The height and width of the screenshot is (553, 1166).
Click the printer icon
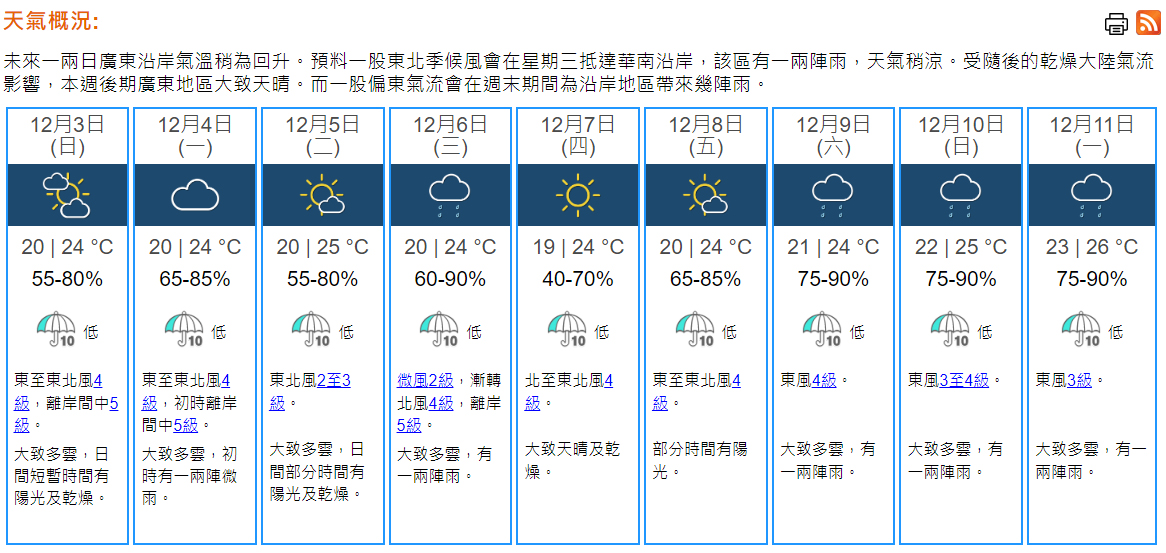1116,23
